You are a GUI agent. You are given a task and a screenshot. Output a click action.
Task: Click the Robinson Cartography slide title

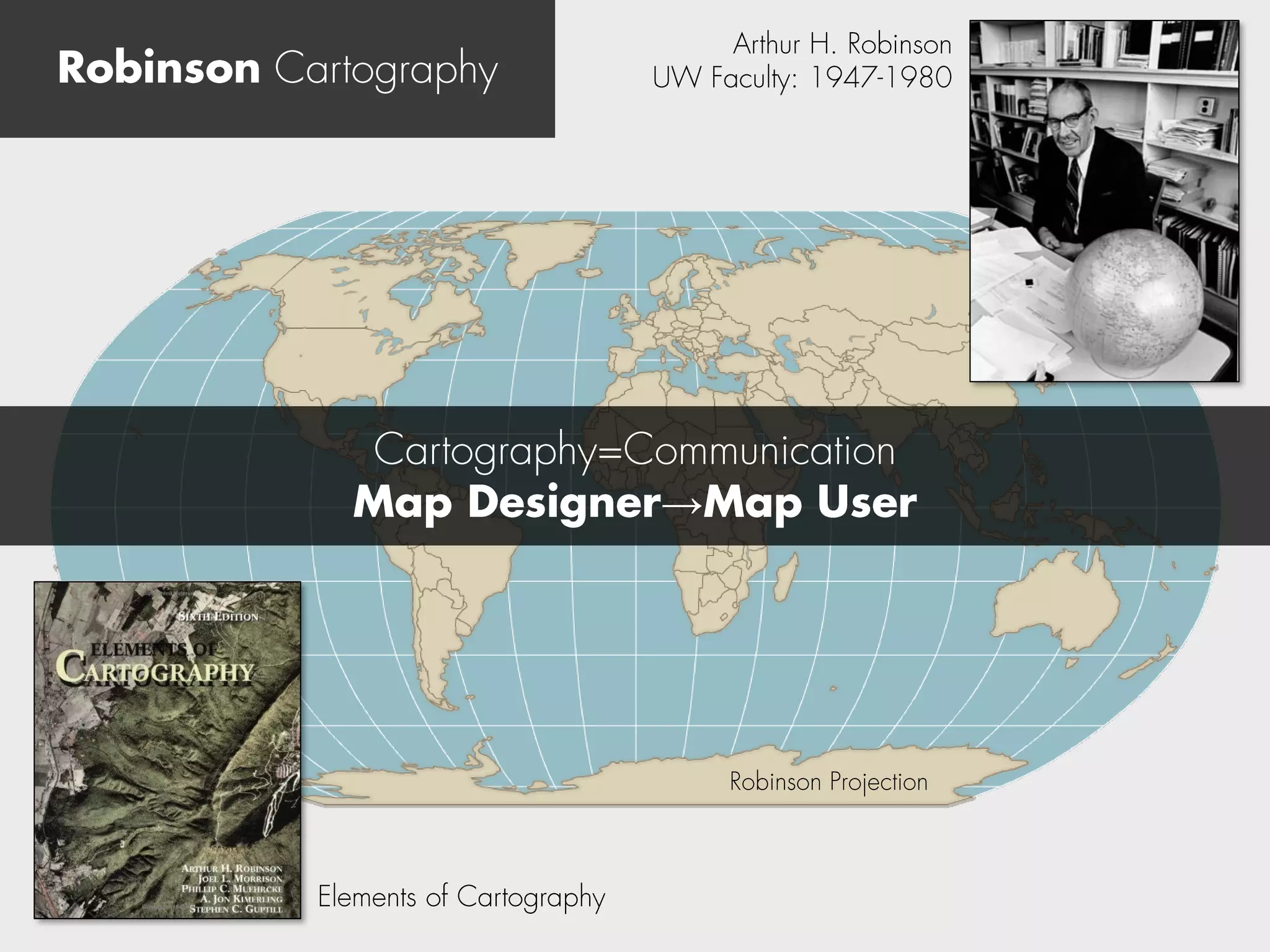click(277, 69)
